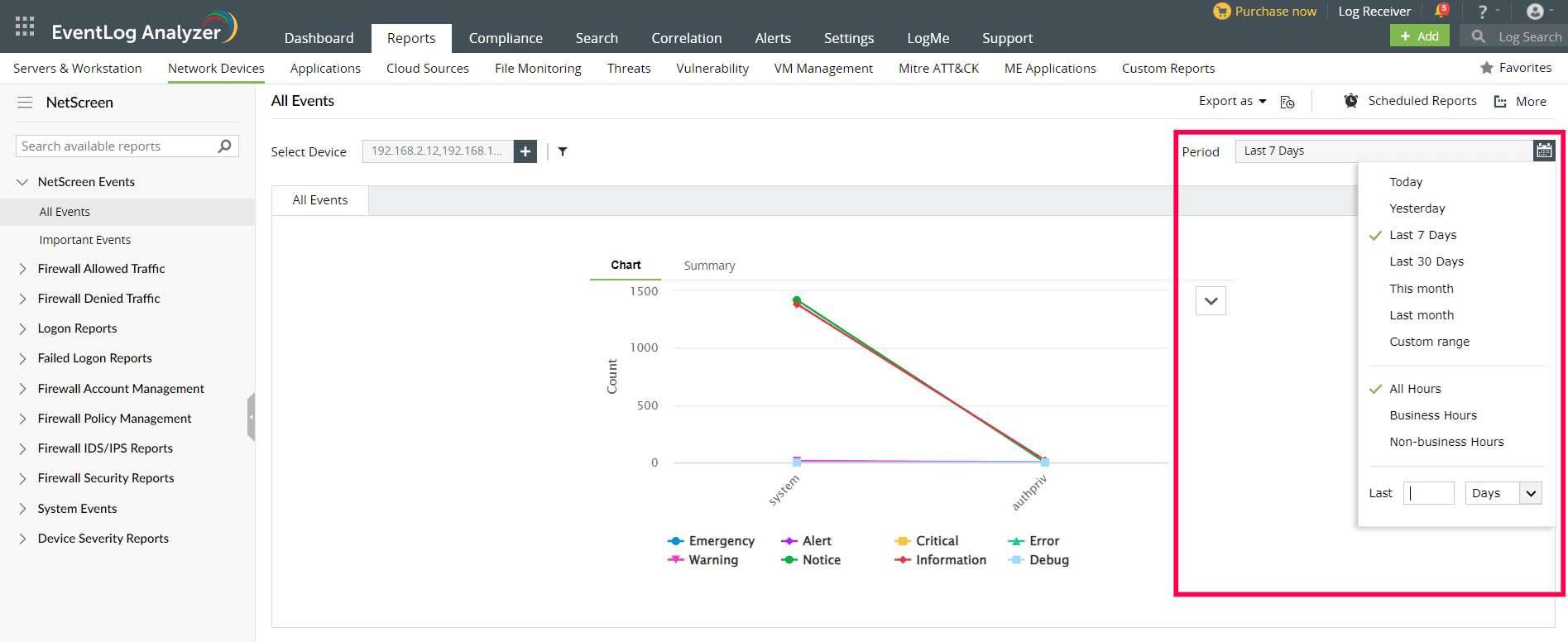Expand the System Events group
The image size is (1568, 642).
coord(22,509)
